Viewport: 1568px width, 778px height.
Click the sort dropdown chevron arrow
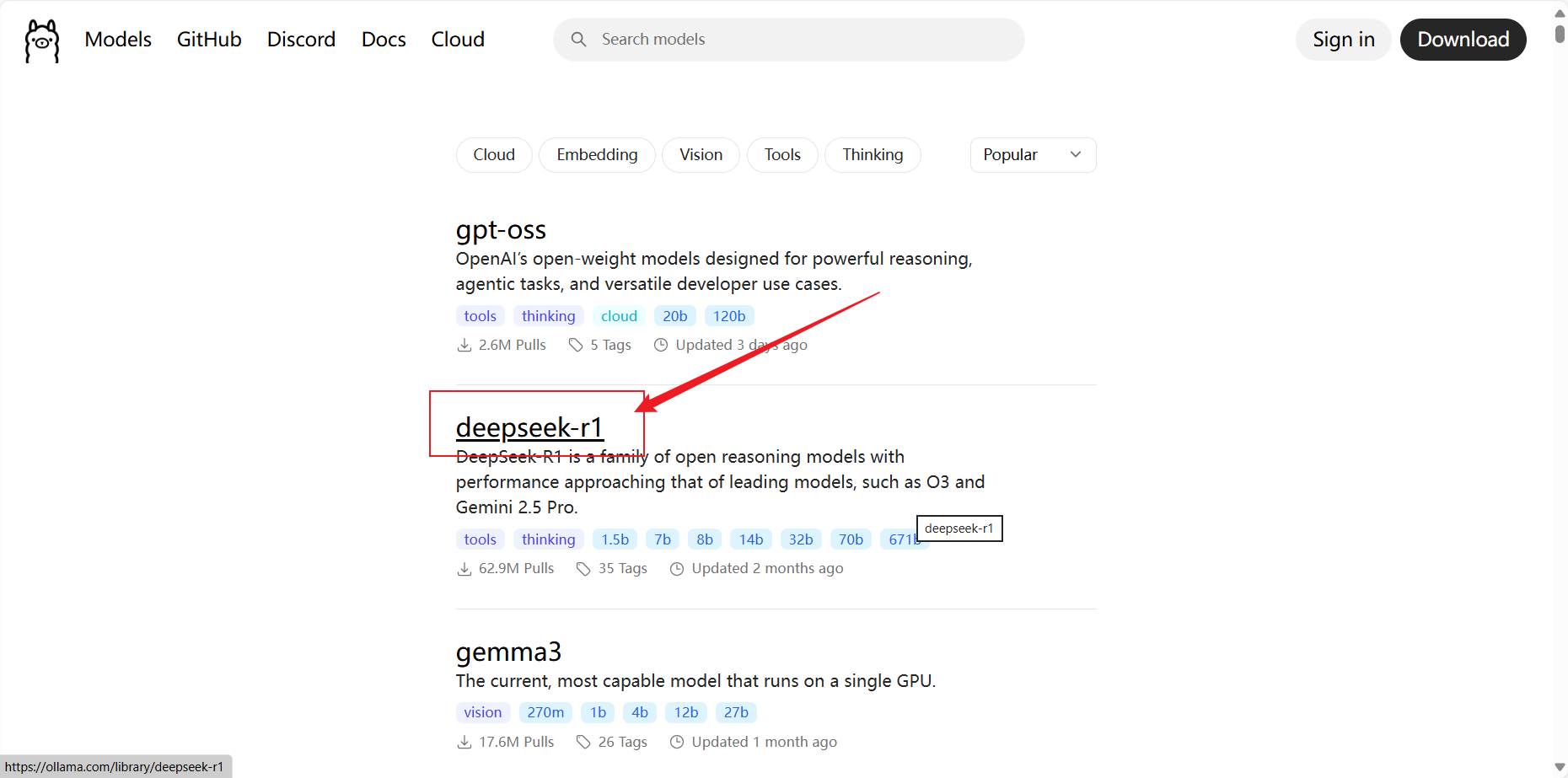click(x=1076, y=155)
